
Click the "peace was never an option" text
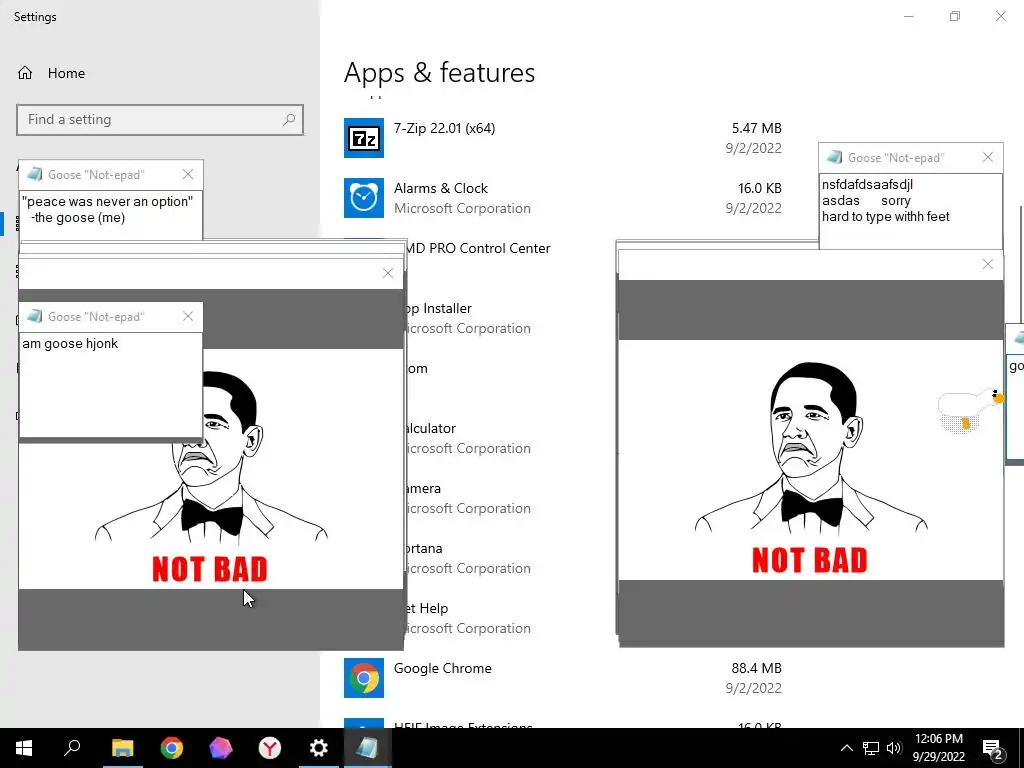(x=108, y=202)
